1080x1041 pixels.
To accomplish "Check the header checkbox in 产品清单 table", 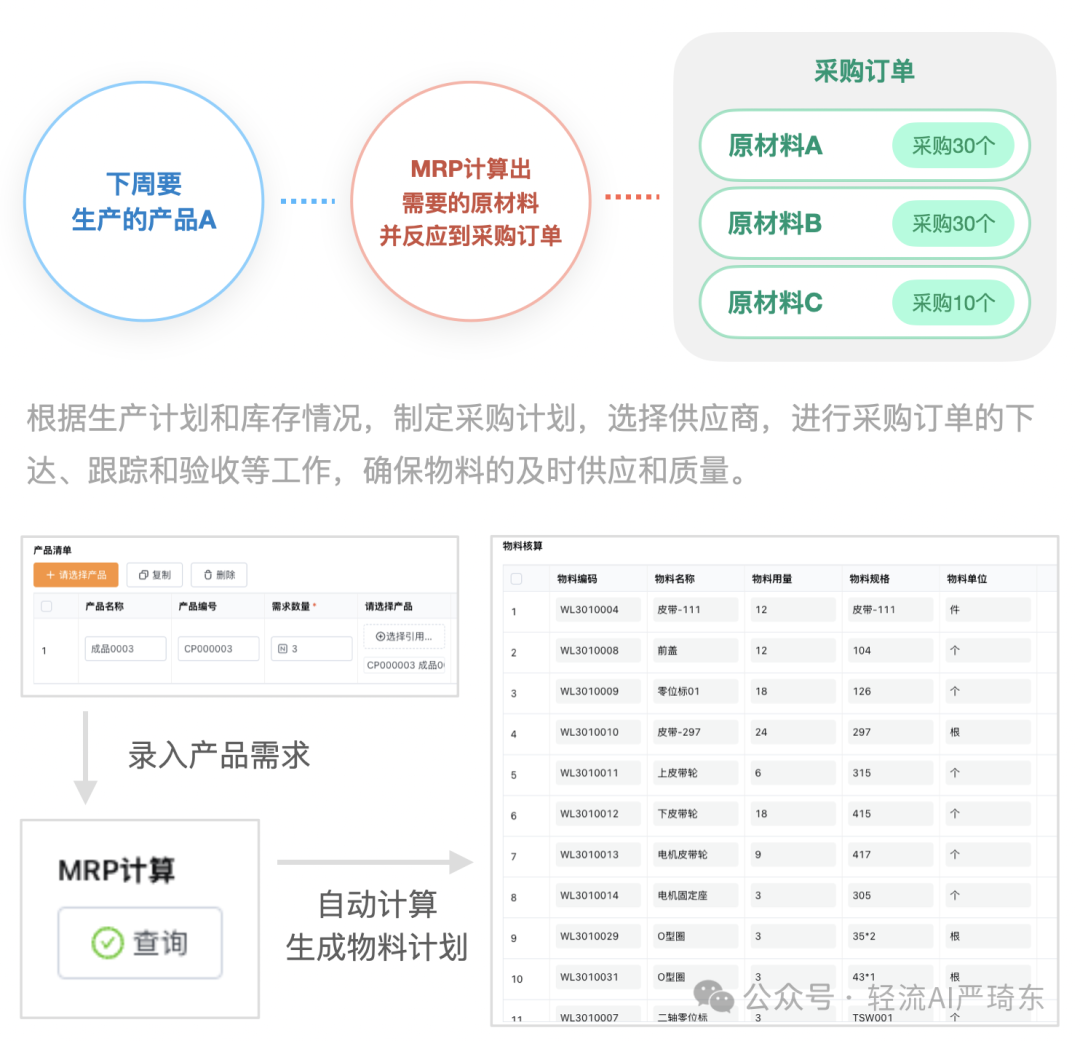I will tap(45, 606).
